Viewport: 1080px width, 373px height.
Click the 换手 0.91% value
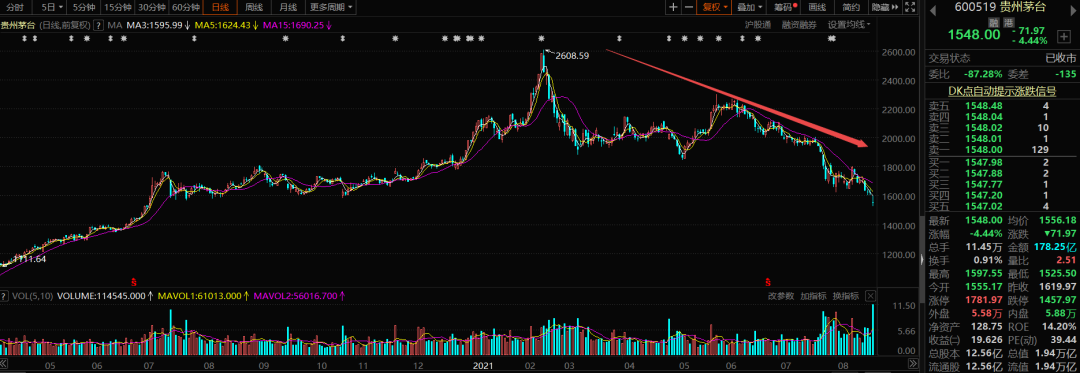coord(988,259)
